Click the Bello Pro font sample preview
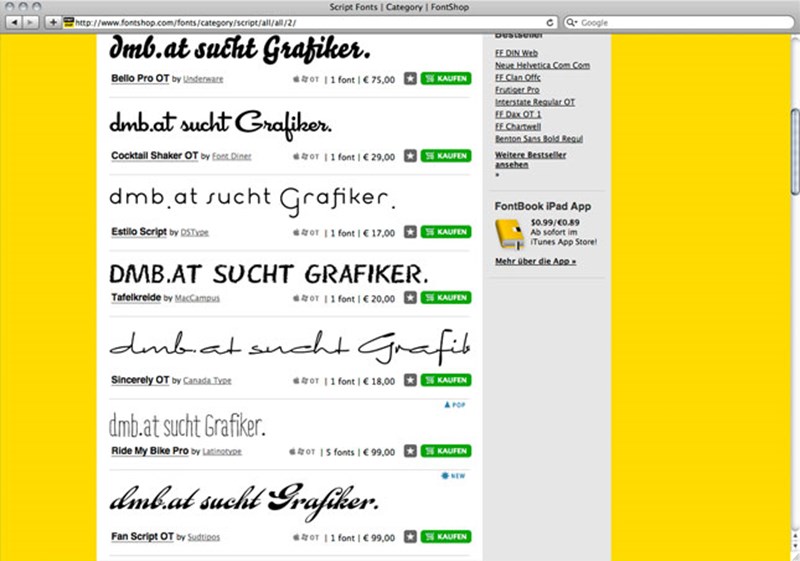Viewport: 800px width, 561px height. [240, 50]
